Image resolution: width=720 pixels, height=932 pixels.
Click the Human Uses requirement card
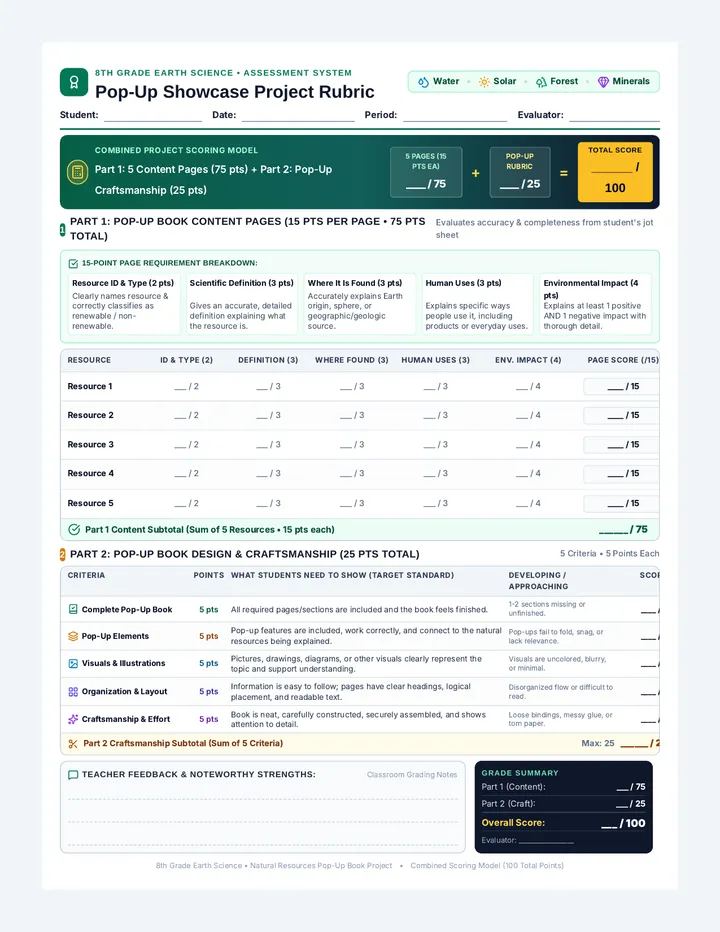coord(477,304)
